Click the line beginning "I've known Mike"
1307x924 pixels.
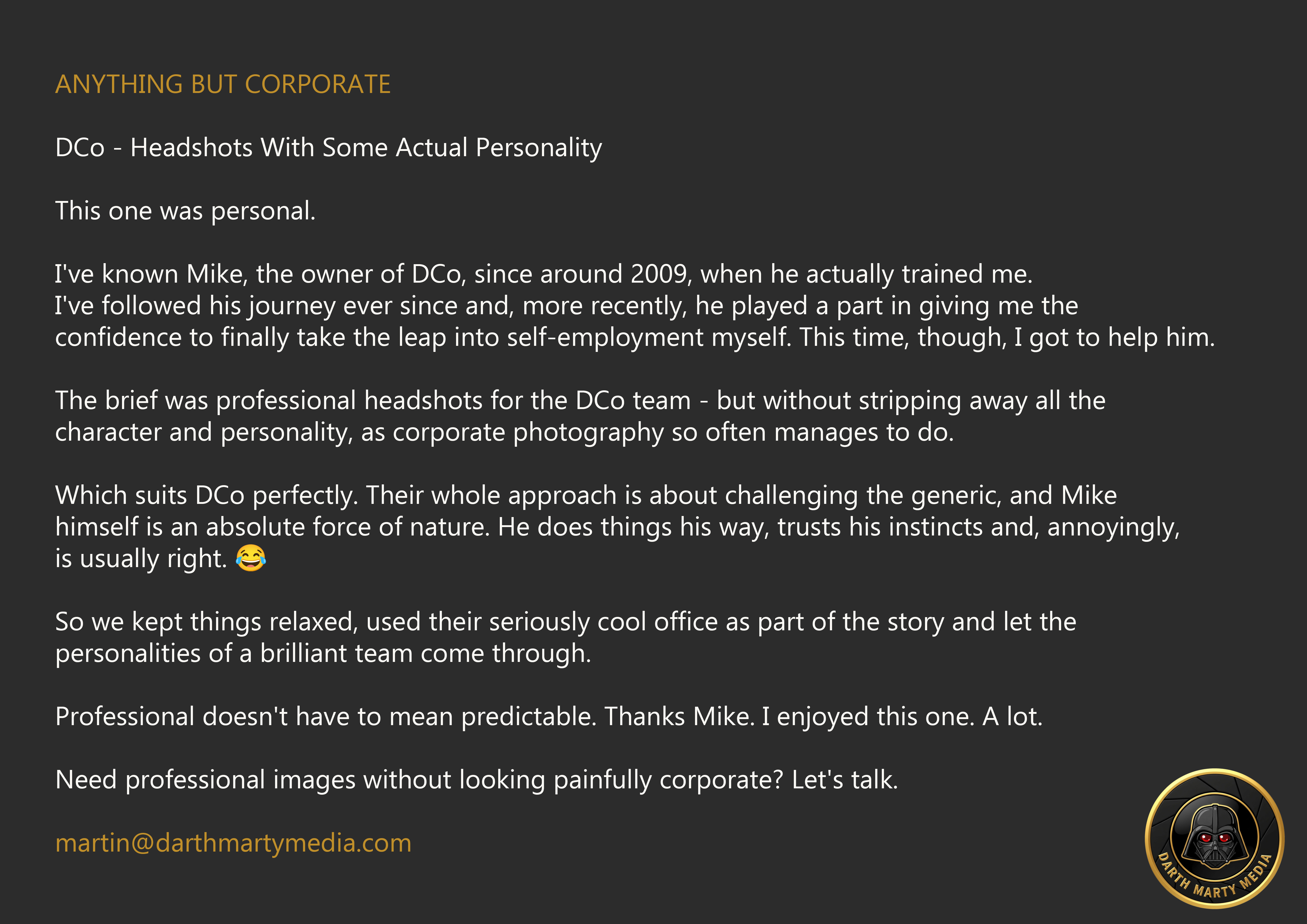pyautogui.click(x=544, y=274)
